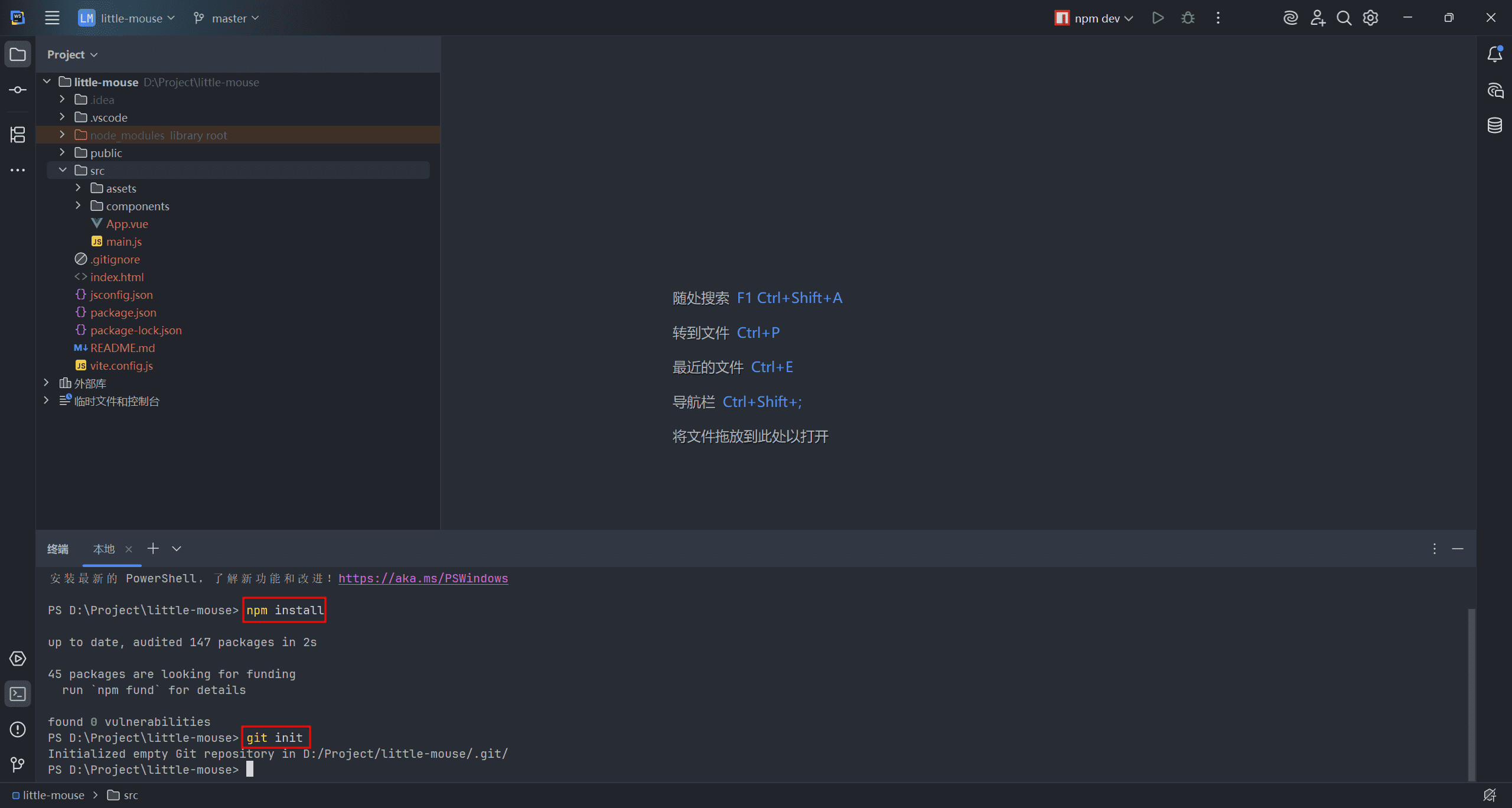
Task: Open the Commit tool window
Action: (x=18, y=90)
